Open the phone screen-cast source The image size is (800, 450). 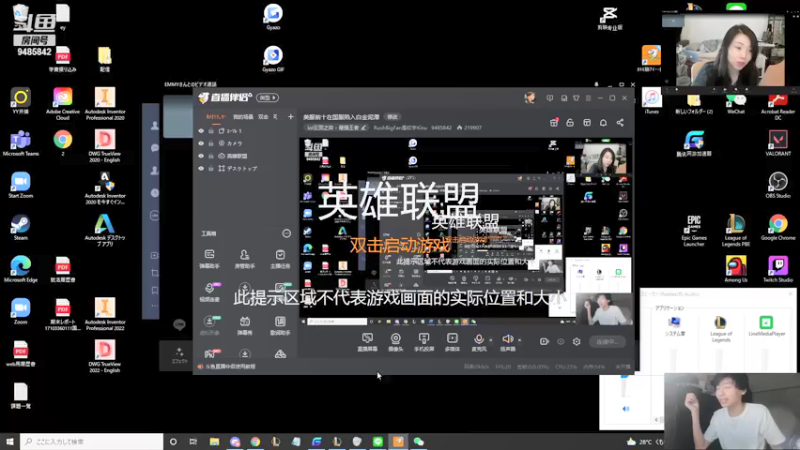(x=423, y=342)
